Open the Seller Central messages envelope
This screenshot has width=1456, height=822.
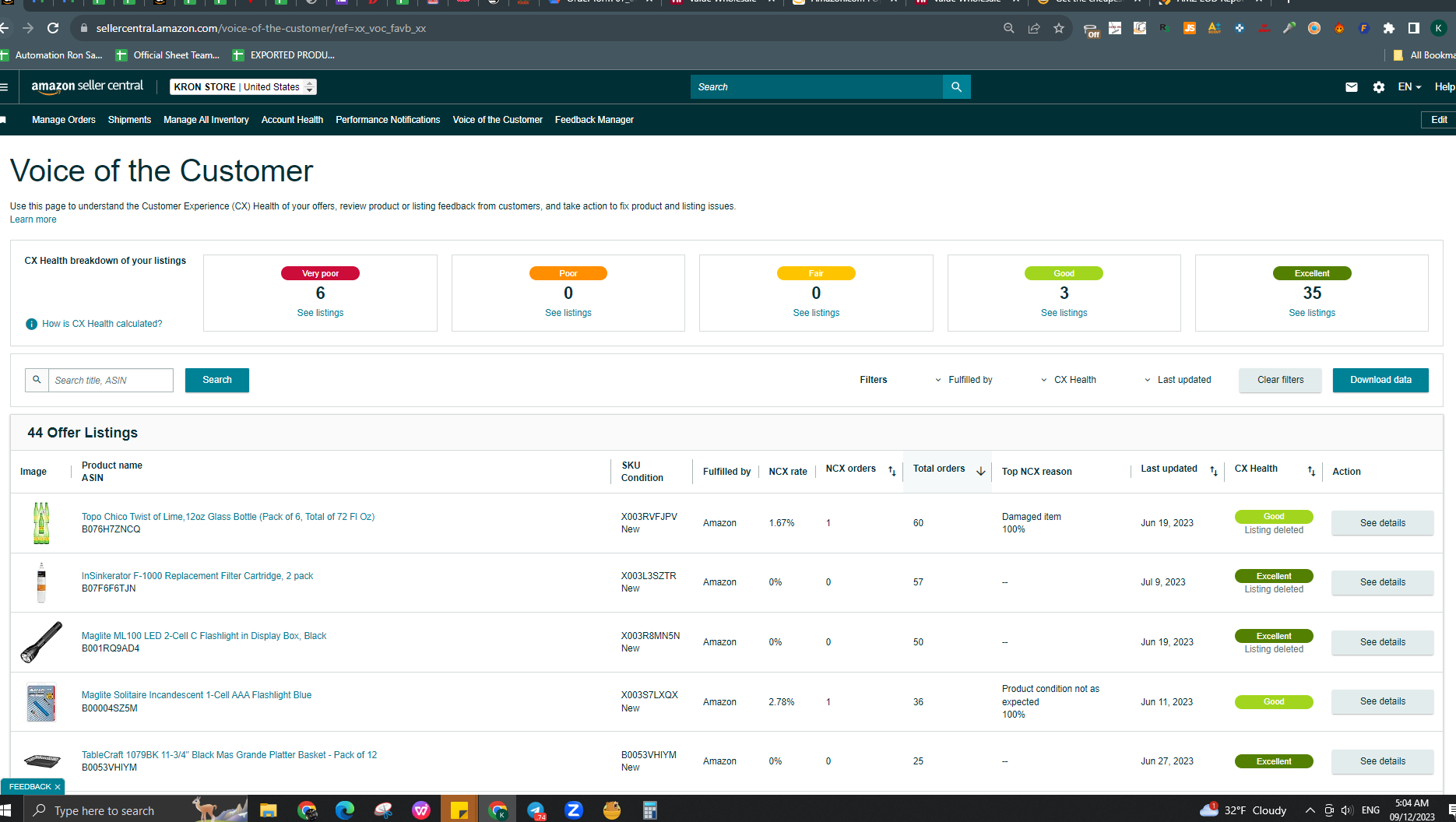(1352, 87)
